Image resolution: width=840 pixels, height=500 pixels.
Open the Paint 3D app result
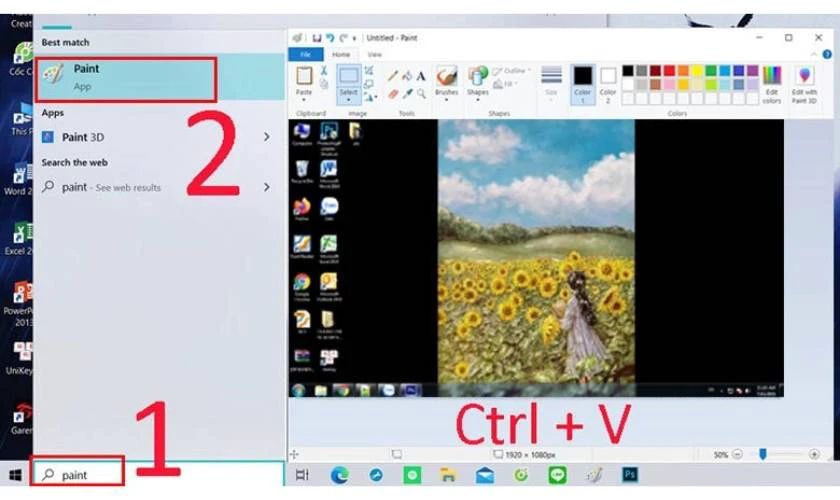[x=159, y=137]
